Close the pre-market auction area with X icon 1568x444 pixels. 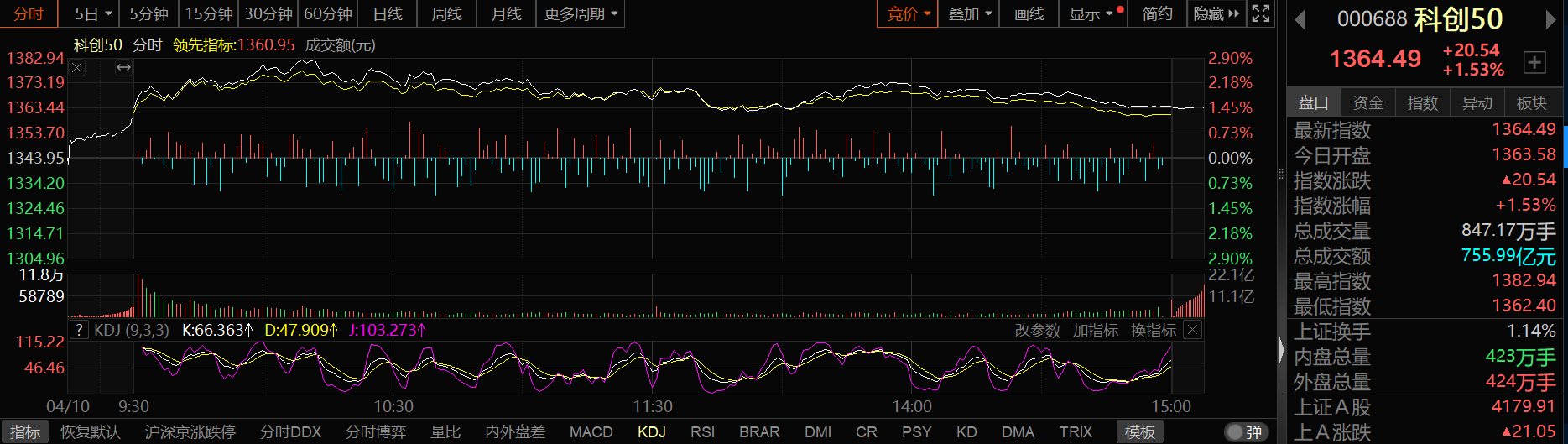[77, 67]
